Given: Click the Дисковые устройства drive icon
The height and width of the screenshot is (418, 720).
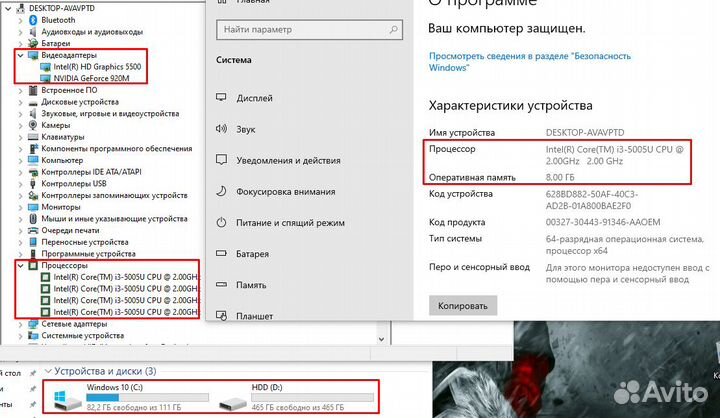Looking at the screenshot, I should click(33, 102).
